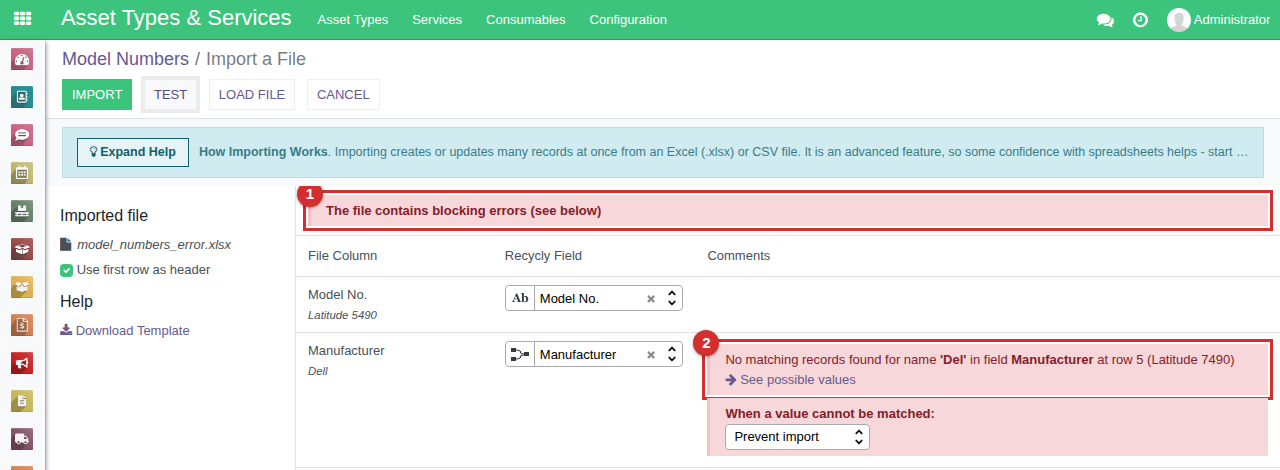The width and height of the screenshot is (1280, 470).
Task: Click the Administrator avatar picture
Action: point(1179,20)
